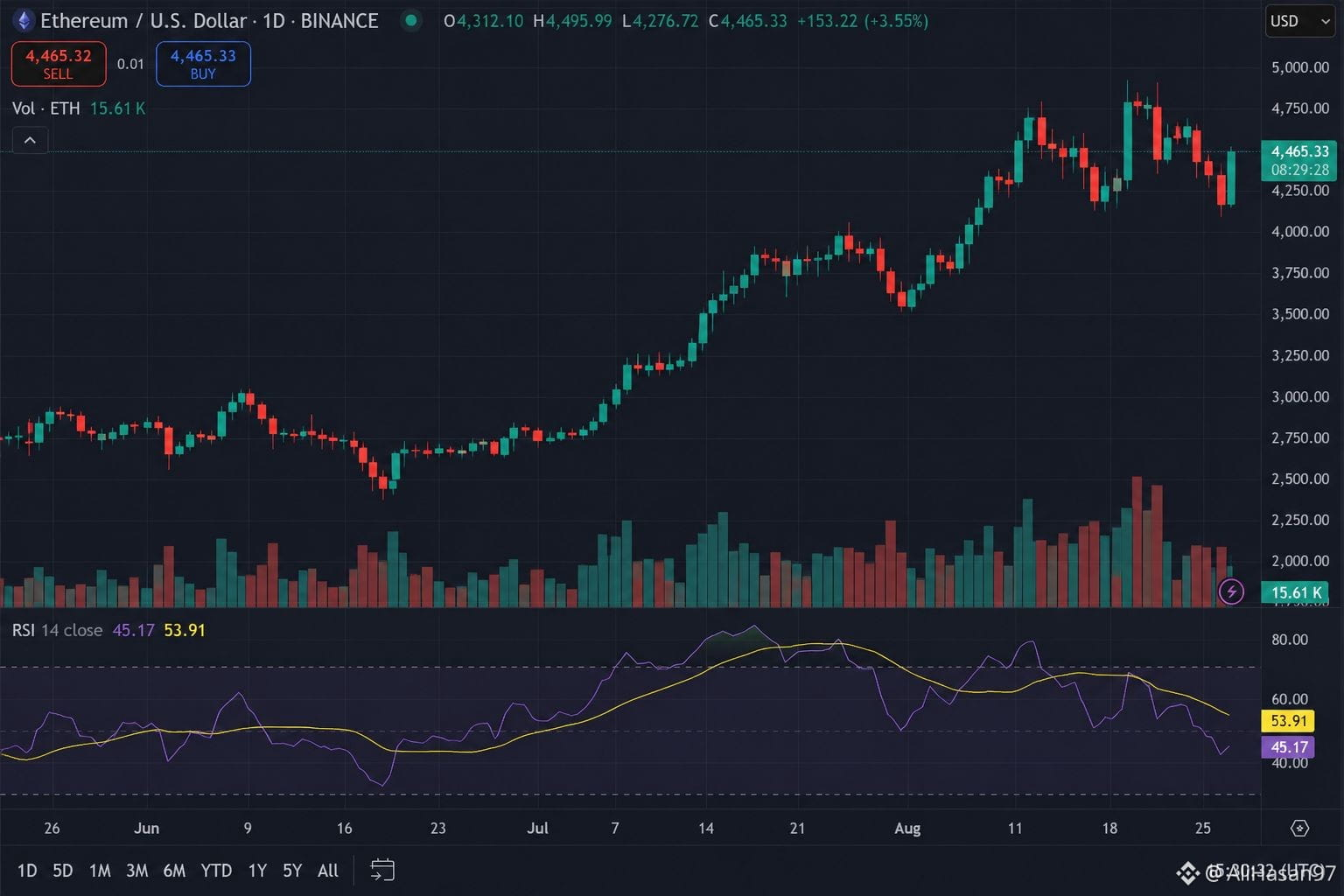Screen dimensions: 1344x896
Task: Open the purple lightning bolt icon
Action: (1231, 592)
